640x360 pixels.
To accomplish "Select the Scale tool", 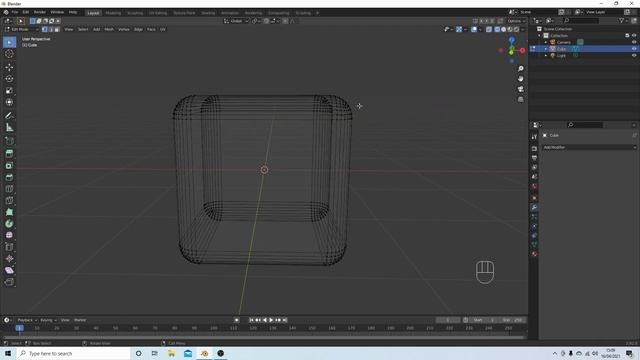I will click(9, 91).
